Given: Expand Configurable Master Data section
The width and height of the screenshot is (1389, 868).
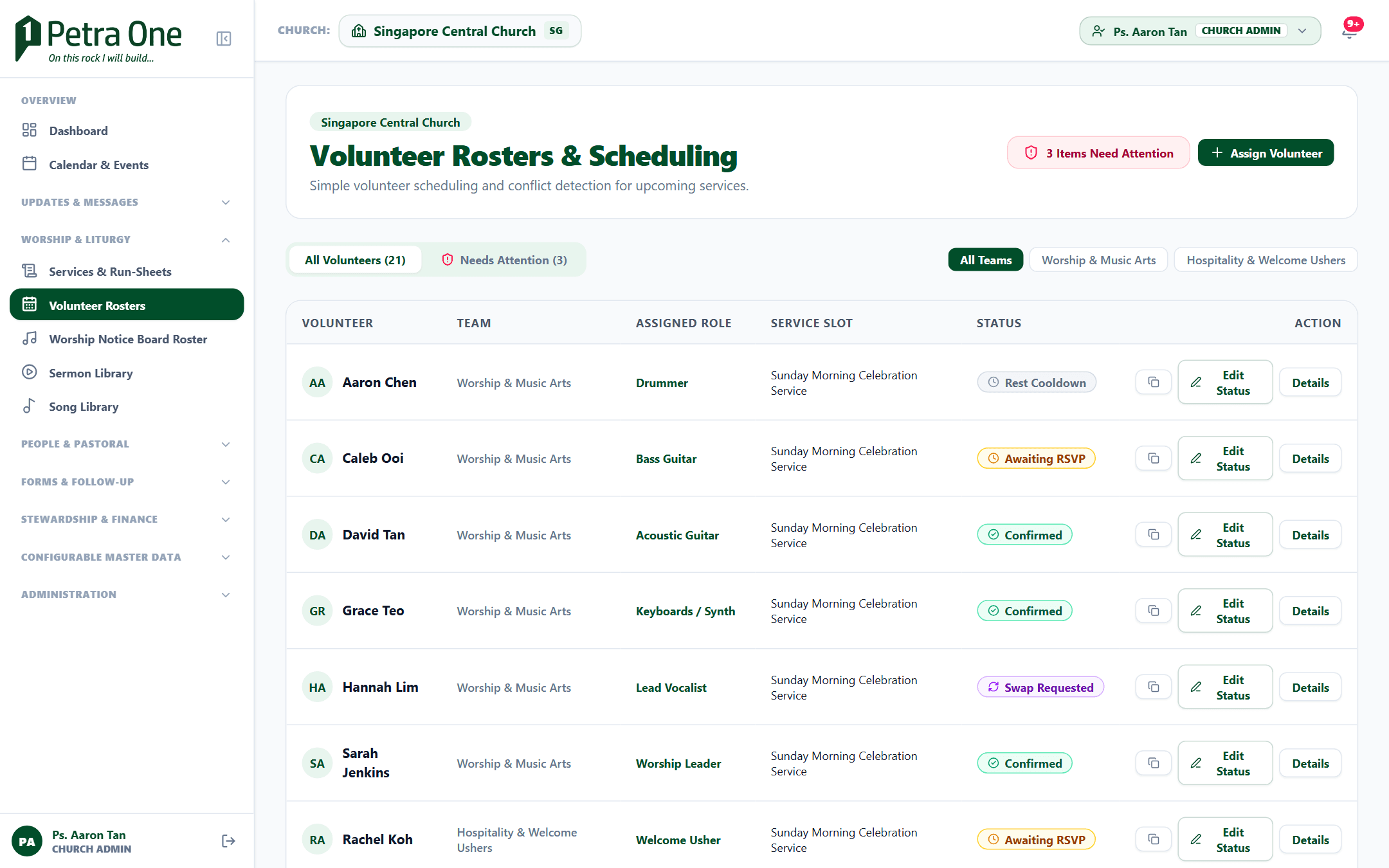Looking at the screenshot, I should (x=127, y=557).
